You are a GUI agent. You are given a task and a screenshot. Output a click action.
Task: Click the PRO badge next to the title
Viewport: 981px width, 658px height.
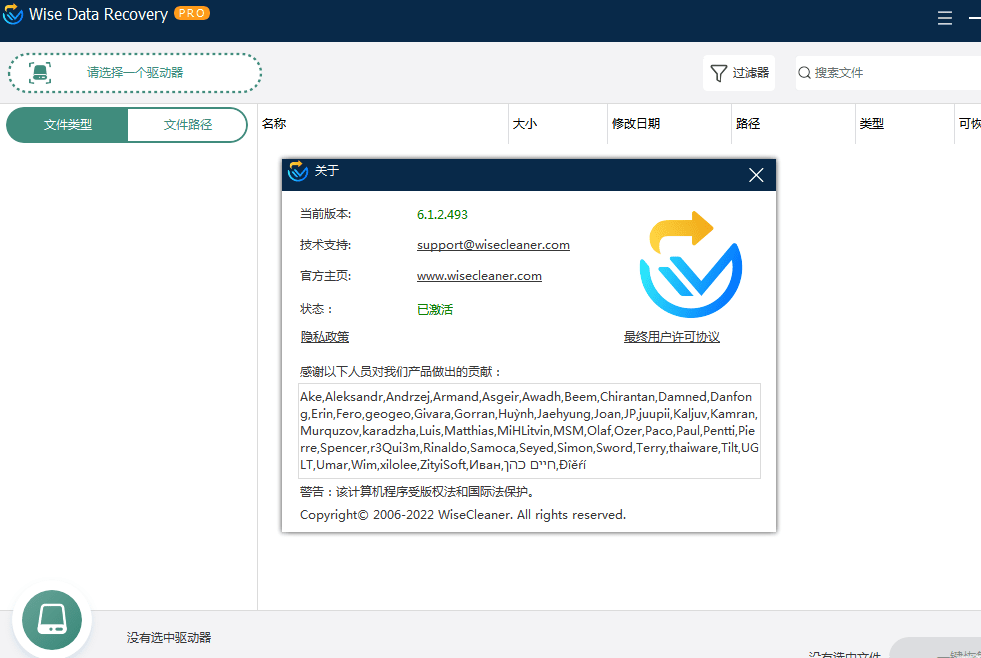(189, 13)
